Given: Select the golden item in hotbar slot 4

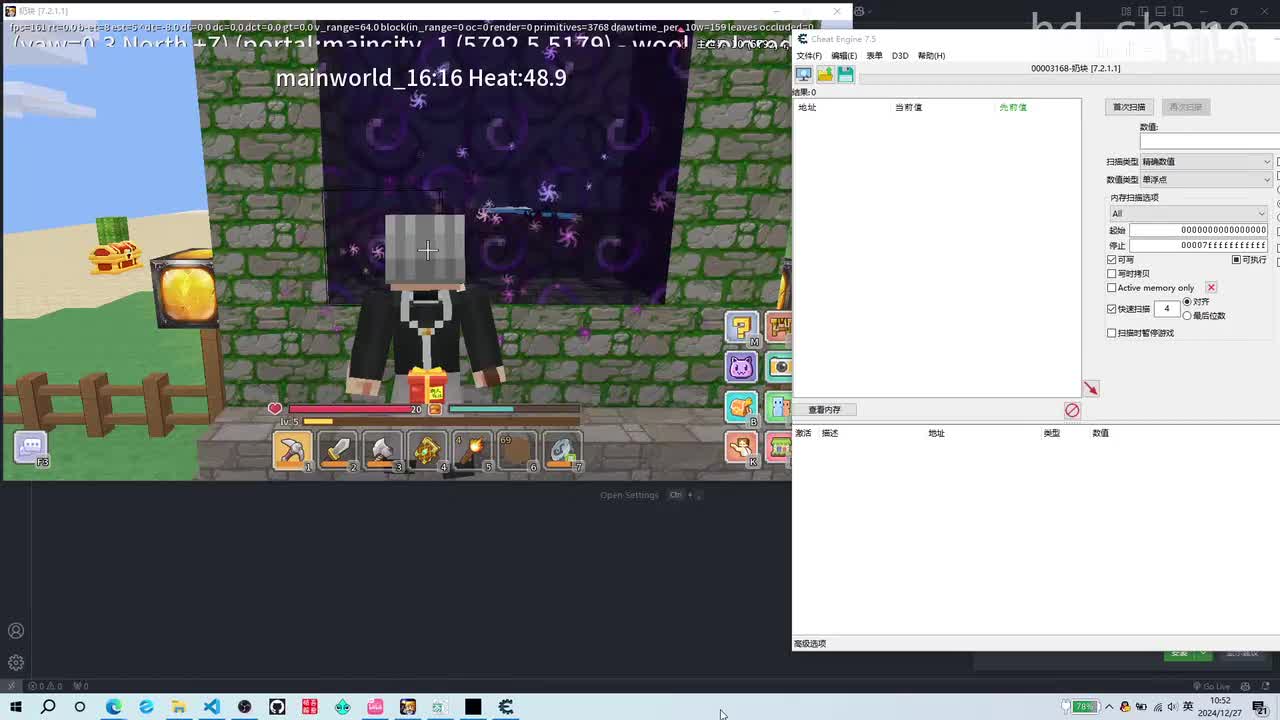Looking at the screenshot, I should tap(427, 451).
